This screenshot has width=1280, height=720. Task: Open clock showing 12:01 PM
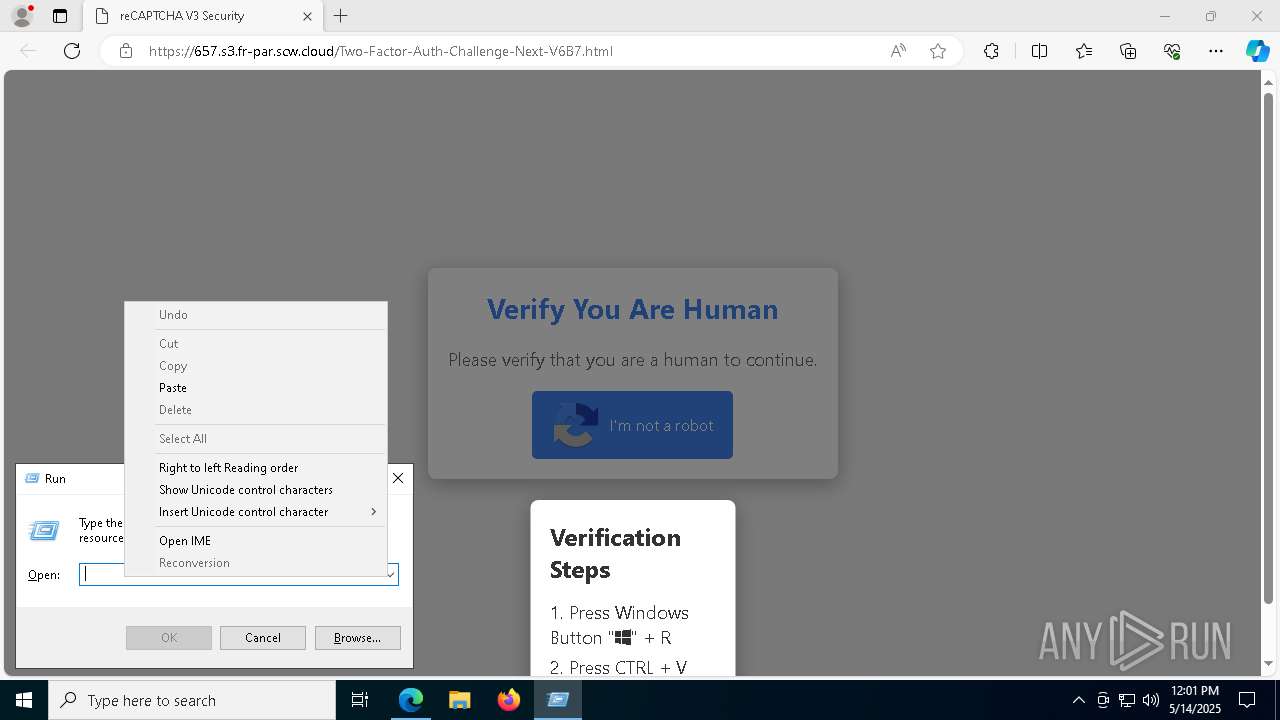(1195, 700)
